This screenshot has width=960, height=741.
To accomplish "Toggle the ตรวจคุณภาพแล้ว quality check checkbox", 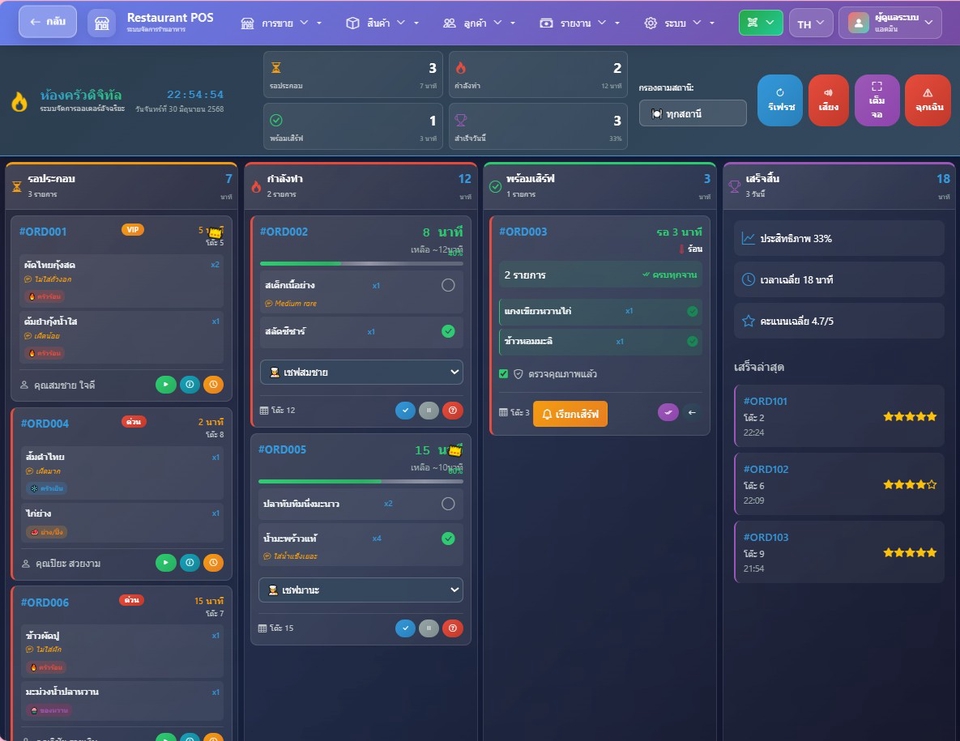I will [504, 374].
